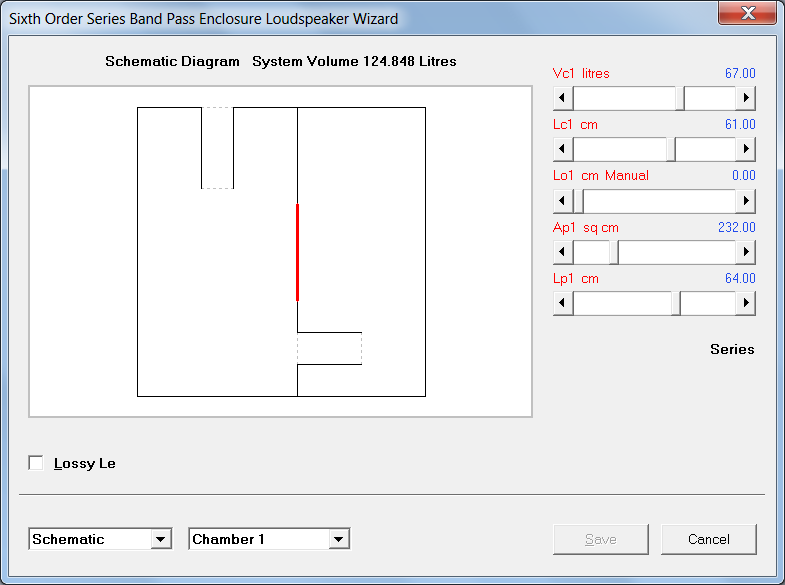
Task: Click the disabled Save button
Action: coord(601,539)
